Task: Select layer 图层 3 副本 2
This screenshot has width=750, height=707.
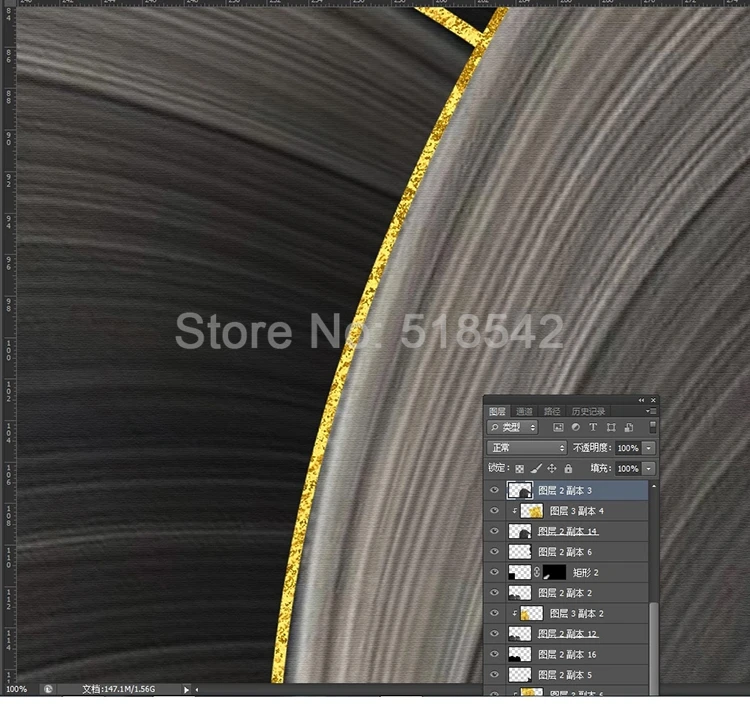Action: coord(577,614)
